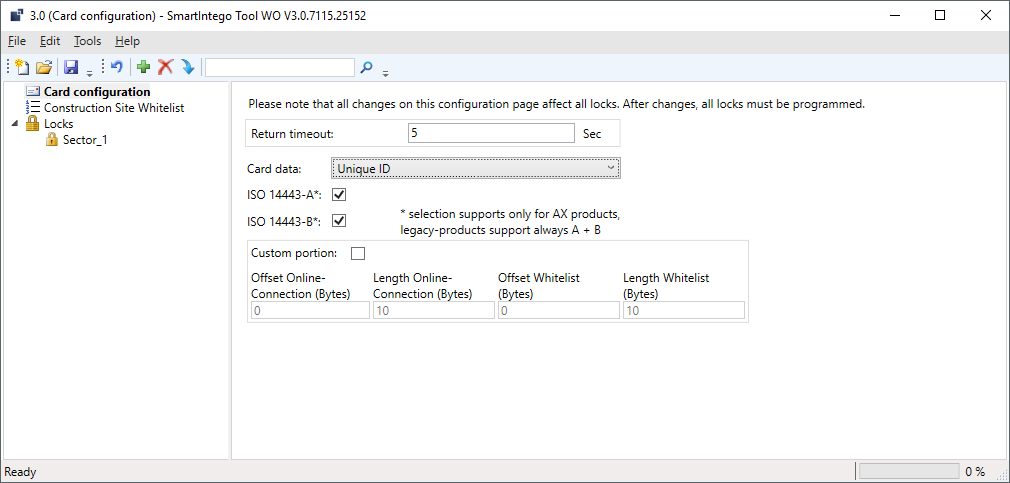The image size is (1010, 483).
Task: Click the Save floppy disk icon
Action: coord(71,67)
